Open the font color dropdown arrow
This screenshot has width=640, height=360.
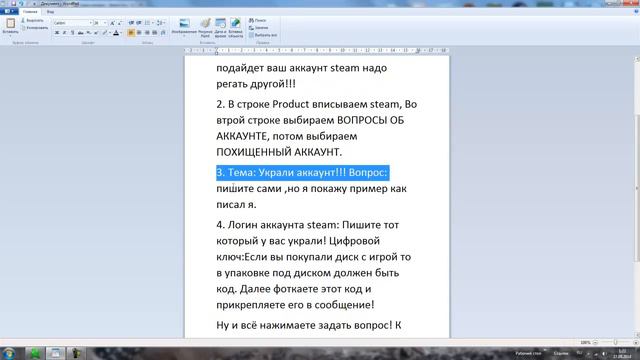coord(121,33)
